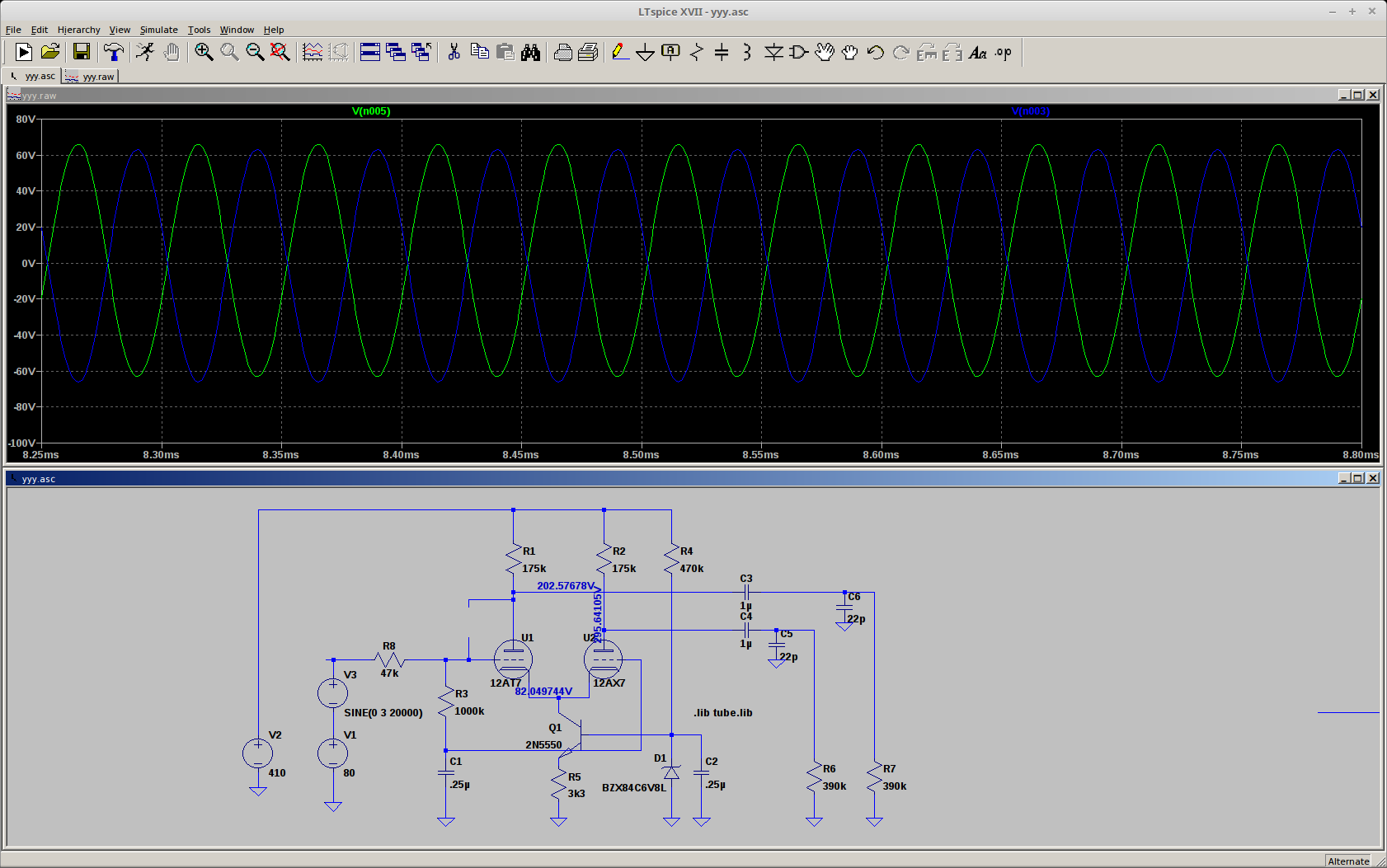
Task: Click the R4 470k resistor value
Action: tap(692, 569)
